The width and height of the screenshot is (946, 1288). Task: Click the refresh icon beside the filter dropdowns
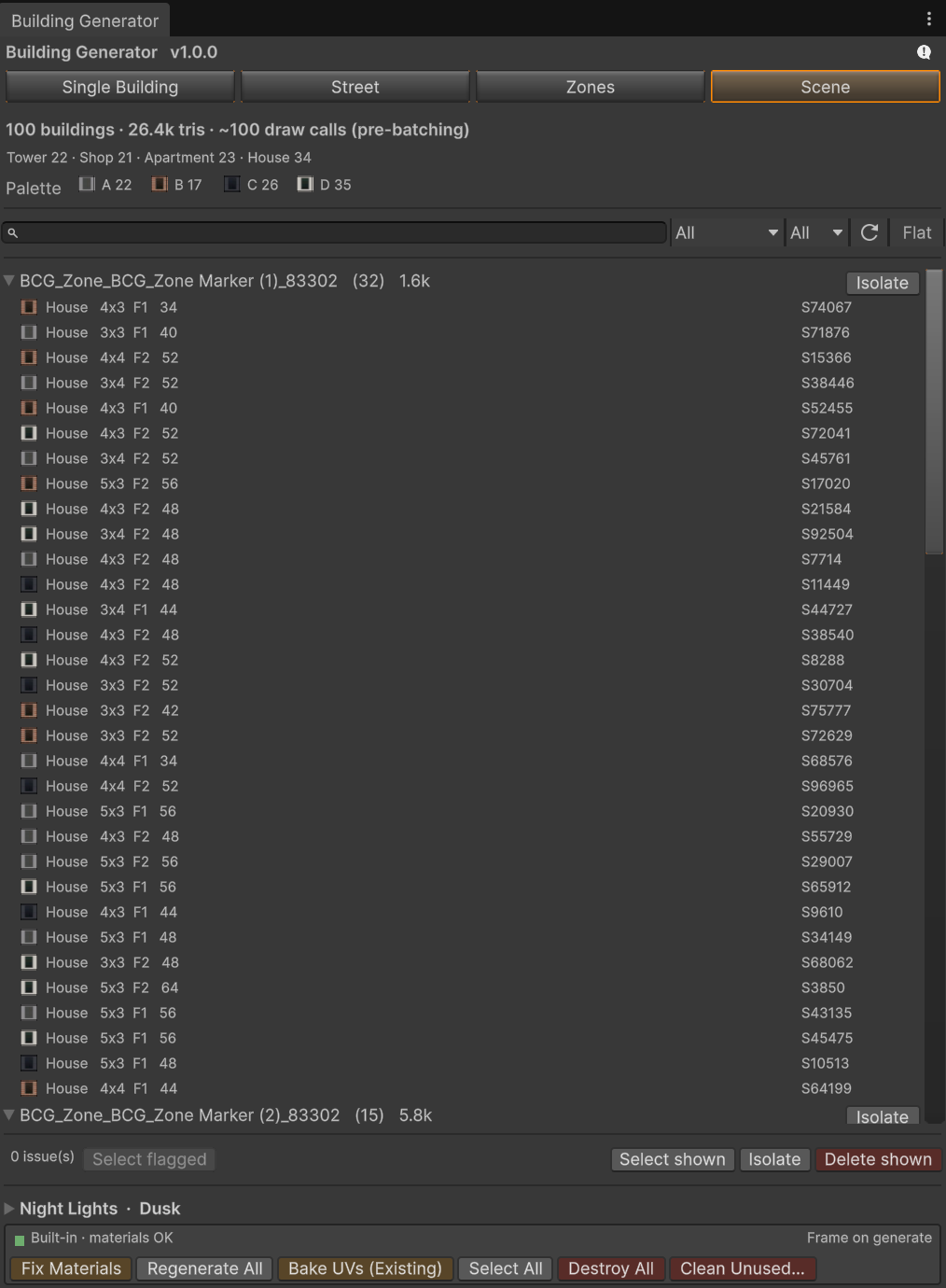[869, 232]
